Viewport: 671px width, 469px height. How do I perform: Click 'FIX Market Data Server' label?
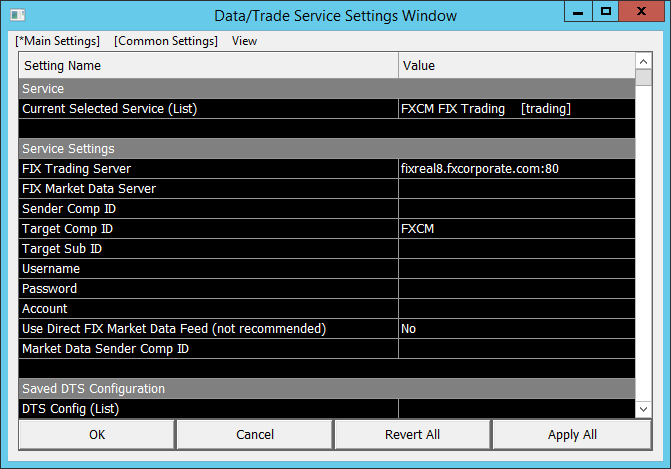coord(89,189)
